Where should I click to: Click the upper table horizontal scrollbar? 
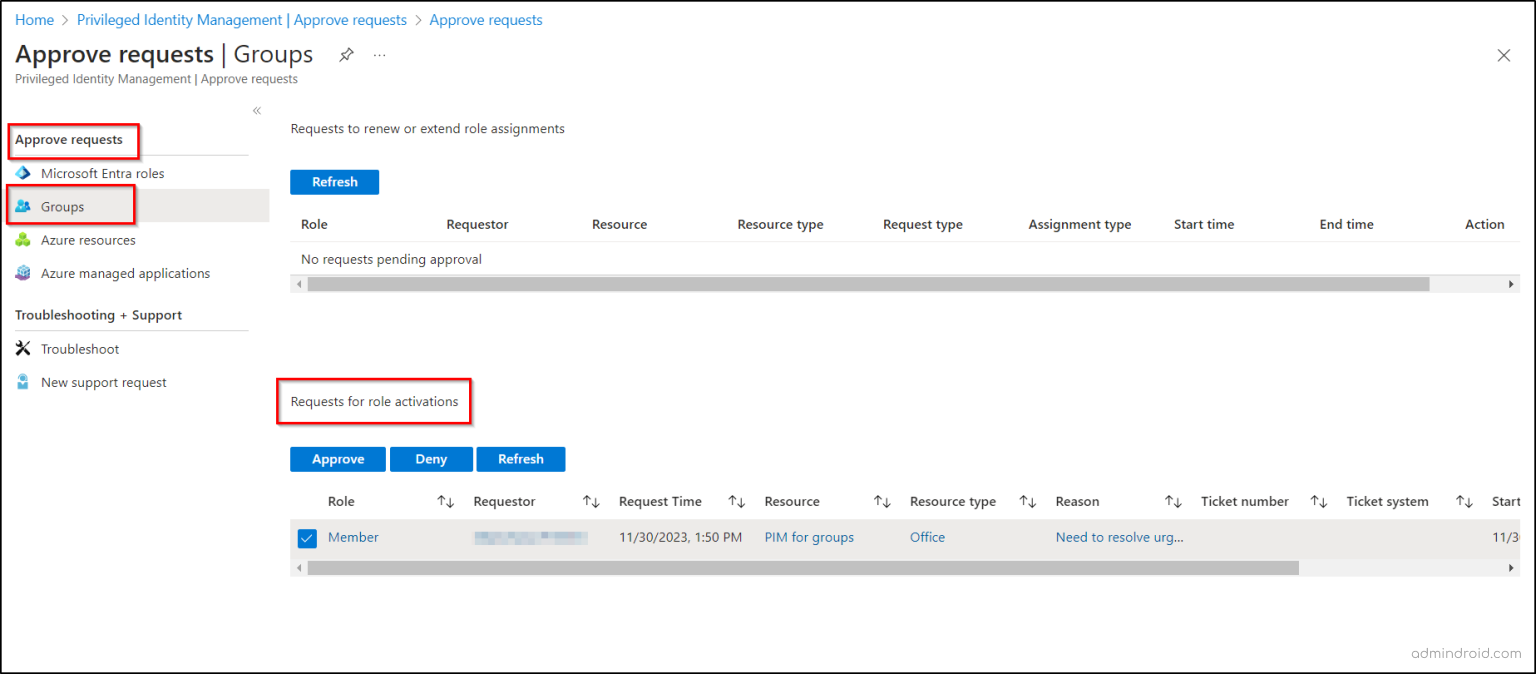(868, 284)
